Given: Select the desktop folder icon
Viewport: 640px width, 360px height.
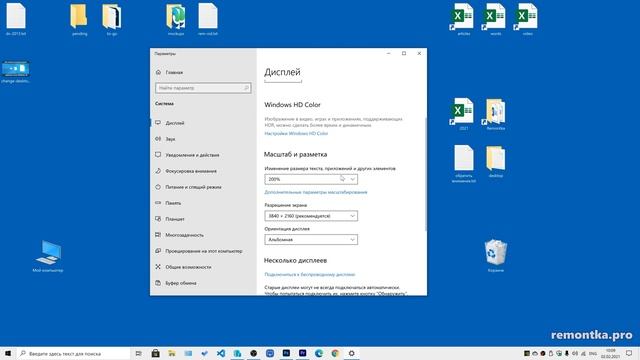Looking at the screenshot, I should point(496,161).
